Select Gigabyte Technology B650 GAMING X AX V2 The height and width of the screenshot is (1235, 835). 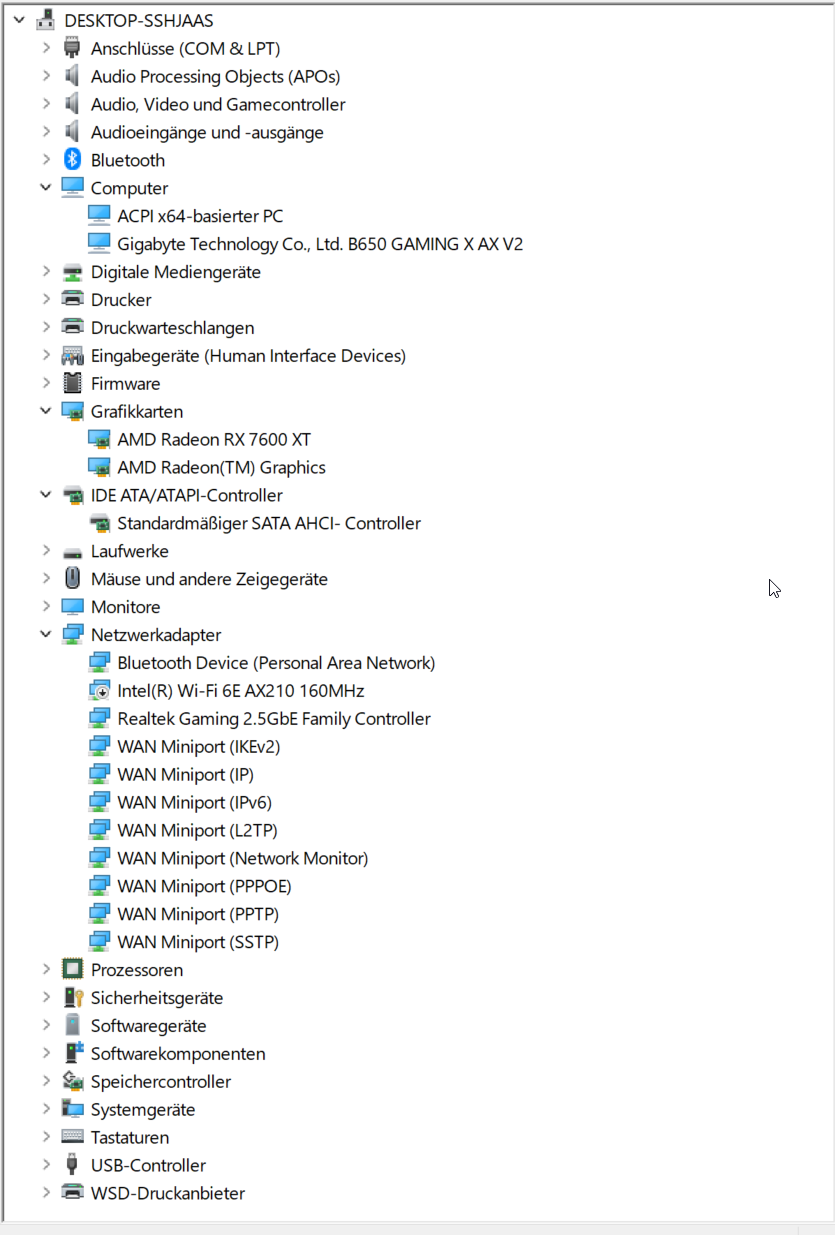click(x=320, y=244)
